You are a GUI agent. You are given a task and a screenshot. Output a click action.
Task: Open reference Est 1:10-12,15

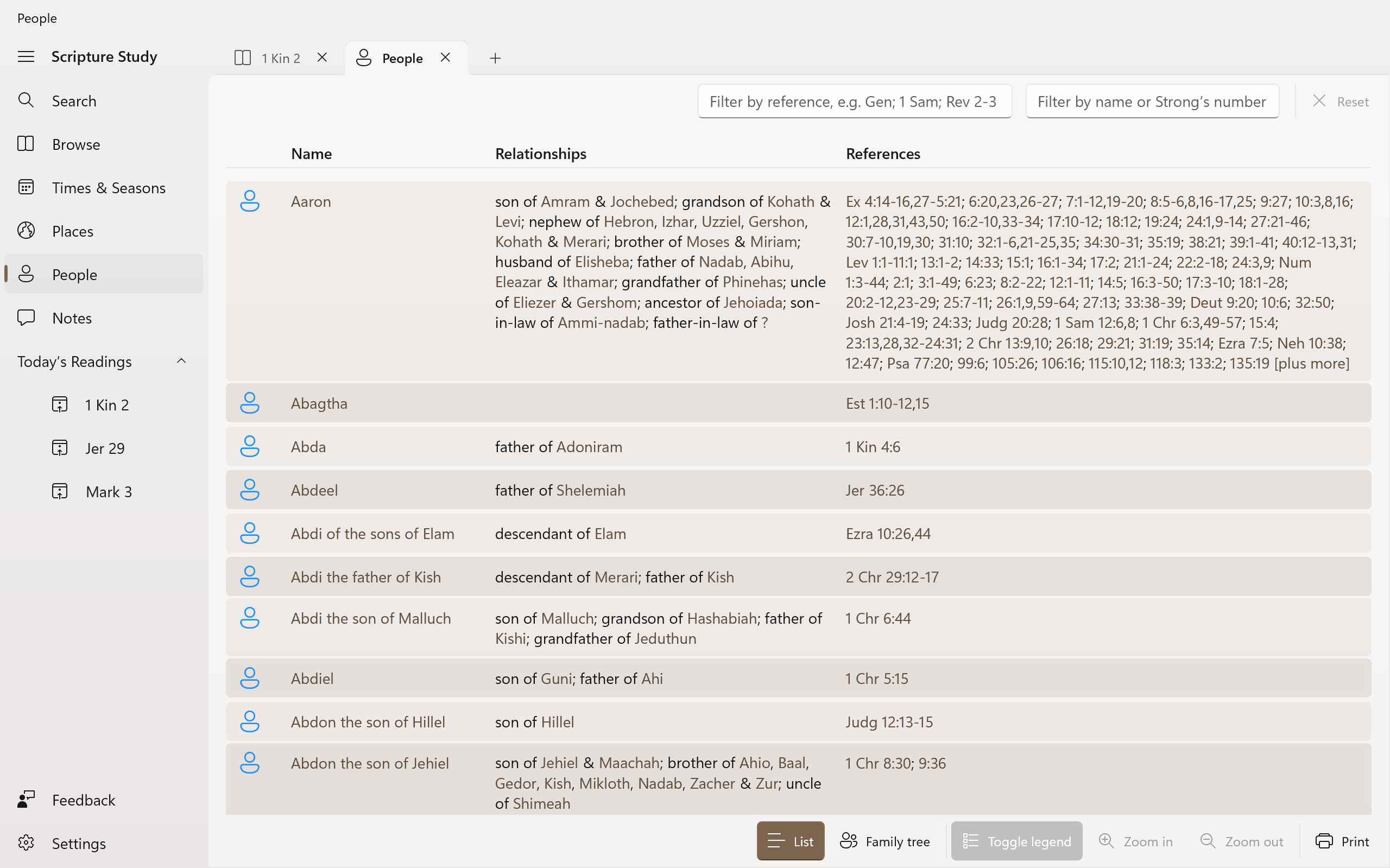click(887, 403)
